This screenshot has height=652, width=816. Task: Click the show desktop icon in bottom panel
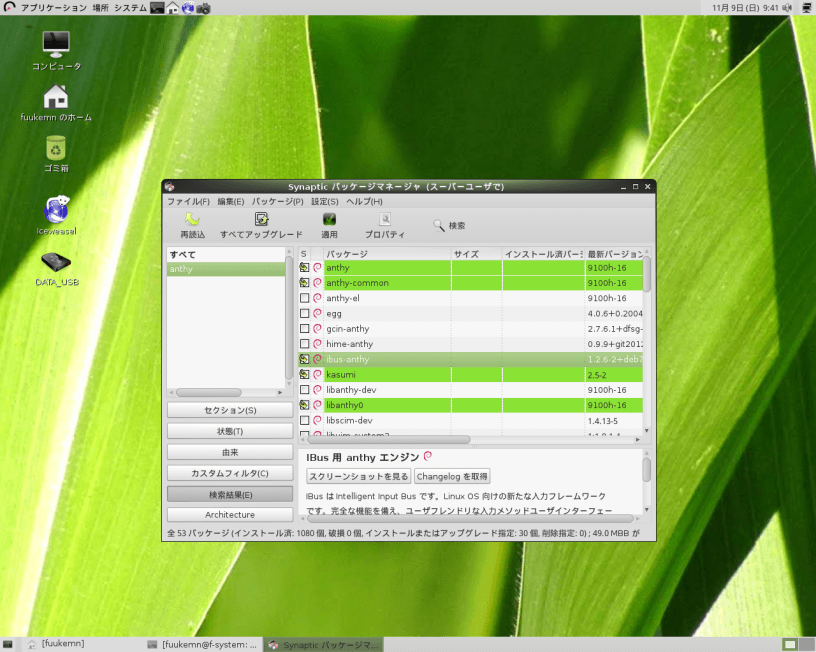tap(8, 644)
